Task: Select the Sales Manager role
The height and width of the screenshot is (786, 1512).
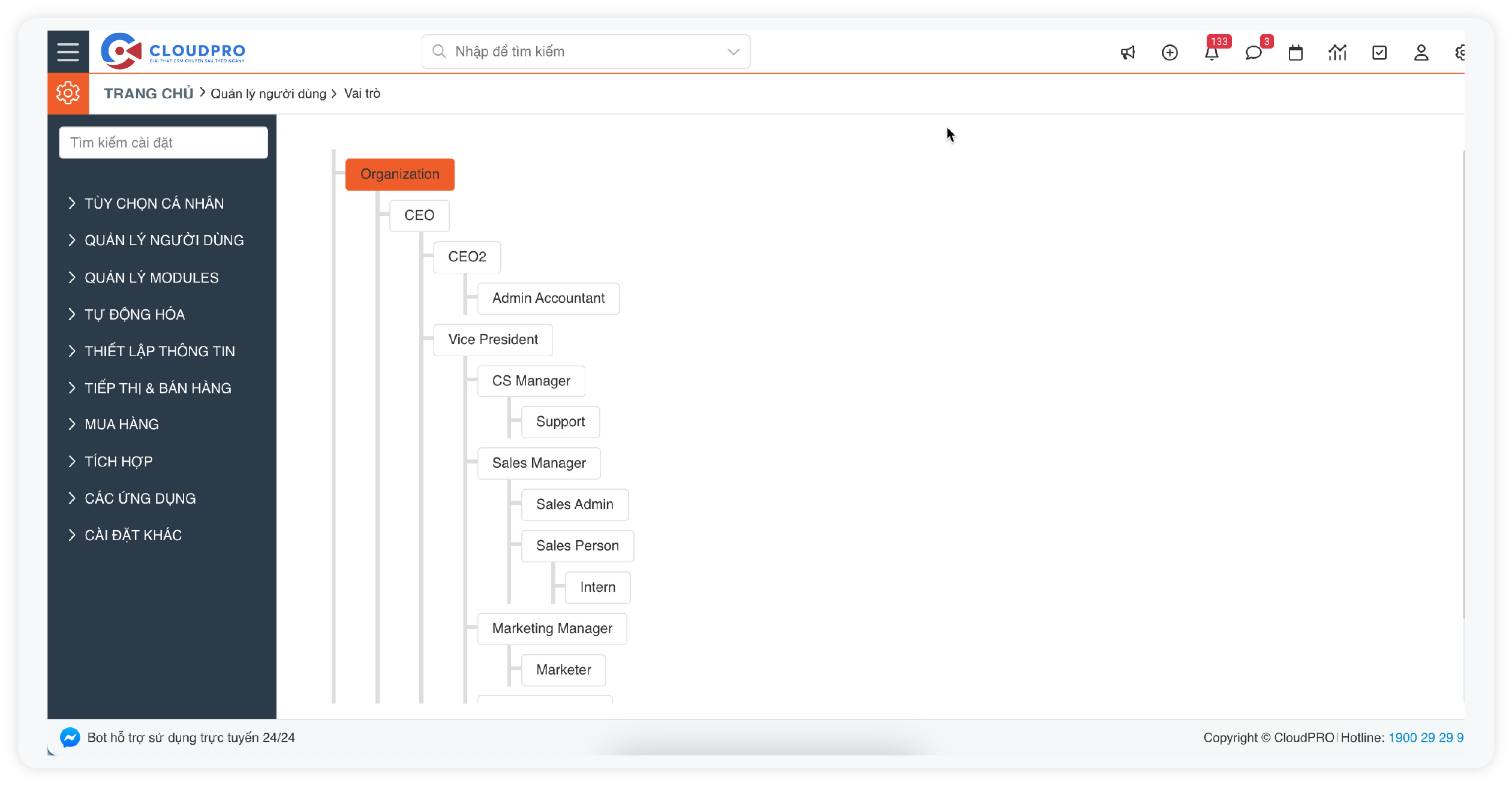Action: click(539, 463)
